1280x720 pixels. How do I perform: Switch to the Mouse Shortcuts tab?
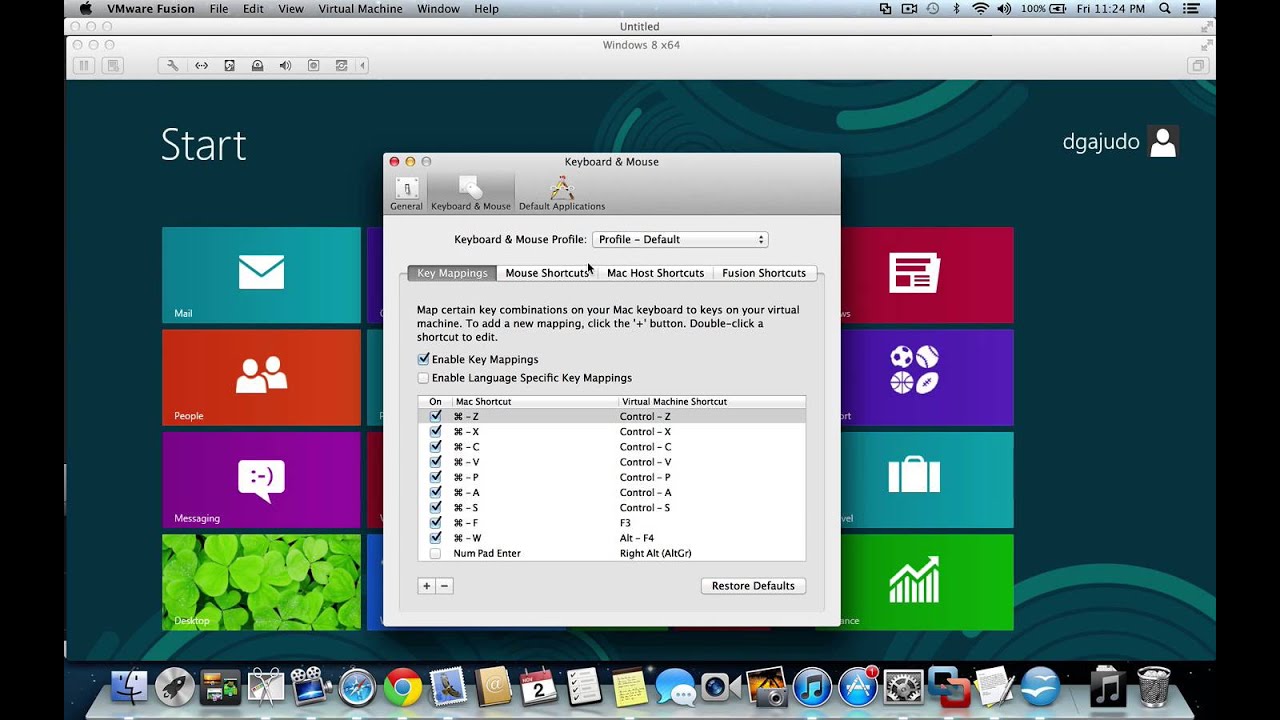pos(547,273)
